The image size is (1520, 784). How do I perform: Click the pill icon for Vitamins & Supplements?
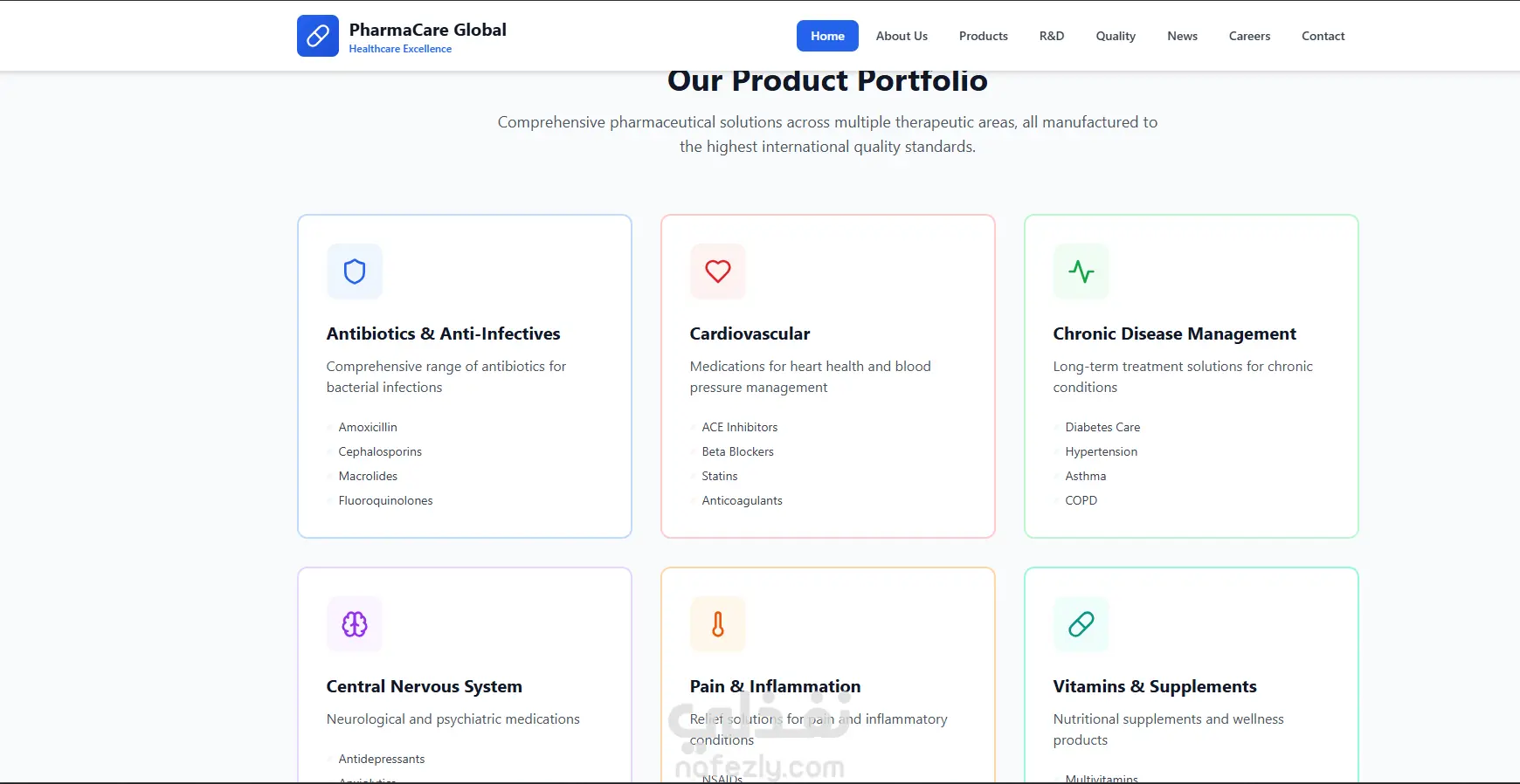point(1081,624)
